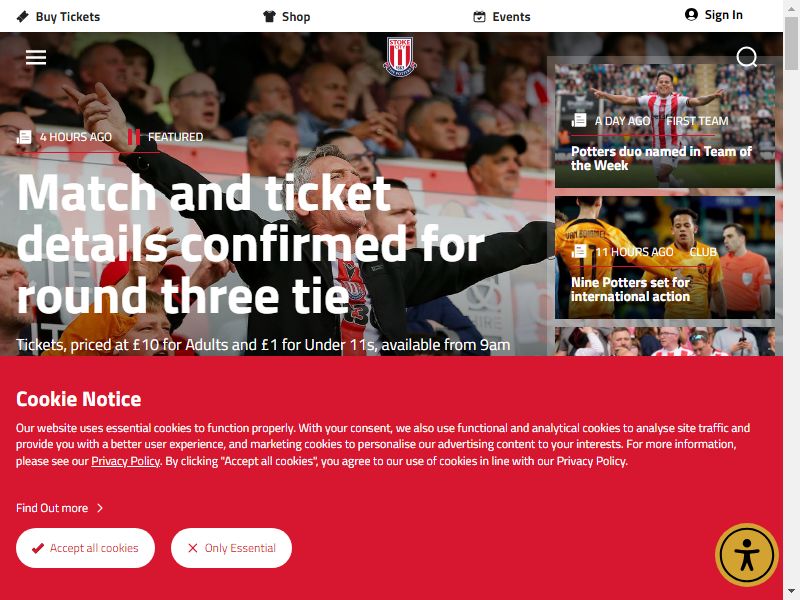
Task: Click the user avatar icon by Sign In
Action: tap(691, 14)
